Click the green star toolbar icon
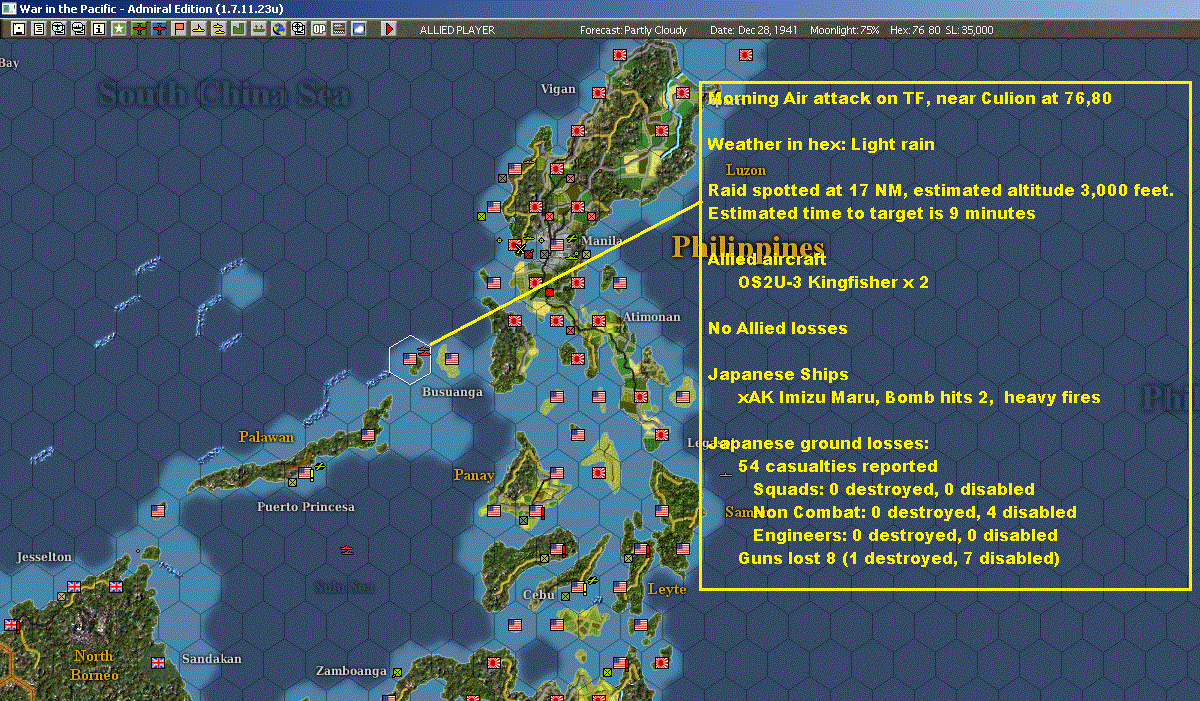This screenshot has width=1200, height=701. point(119,29)
